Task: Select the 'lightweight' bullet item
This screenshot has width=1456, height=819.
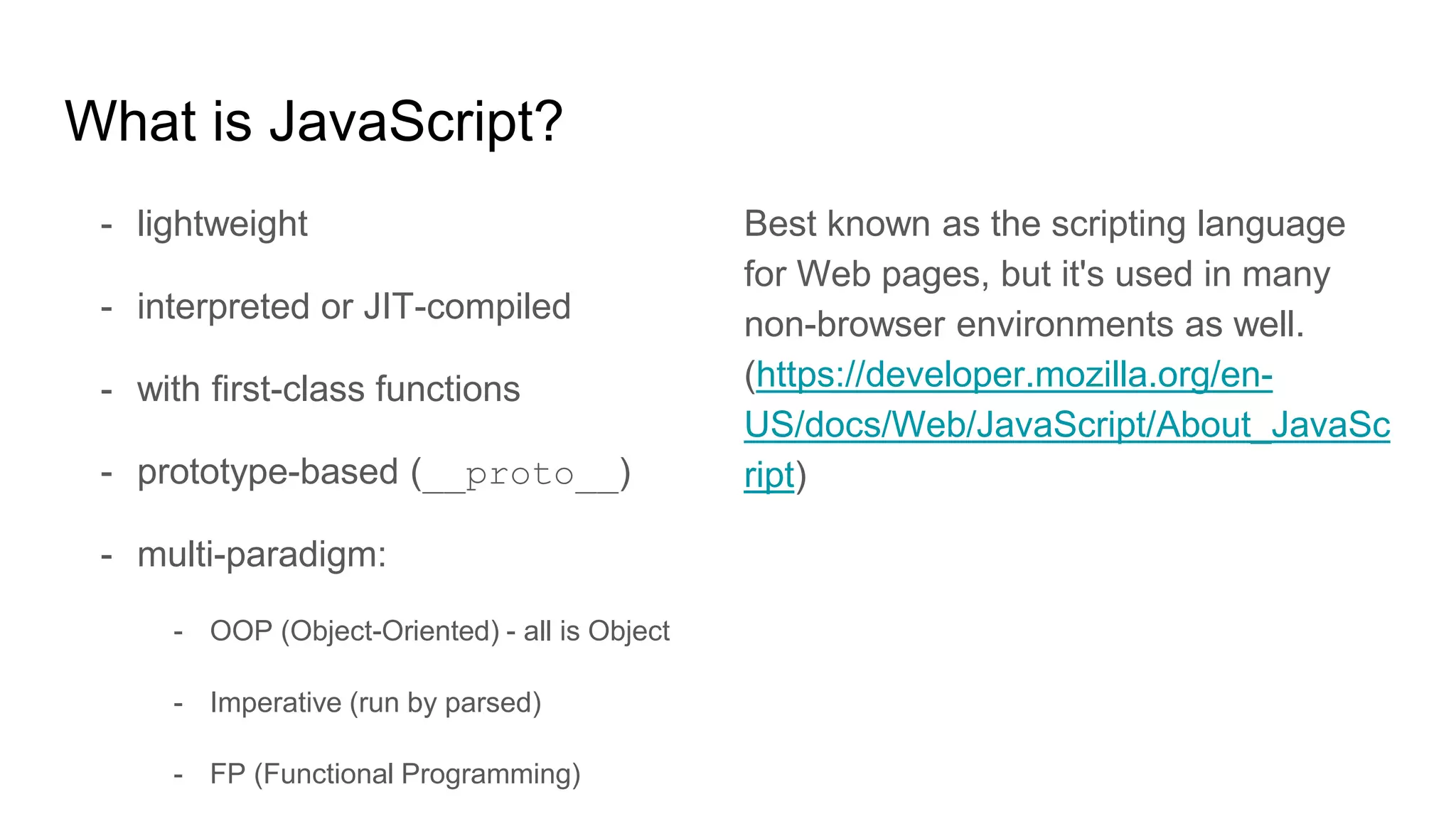Action: pos(222,225)
